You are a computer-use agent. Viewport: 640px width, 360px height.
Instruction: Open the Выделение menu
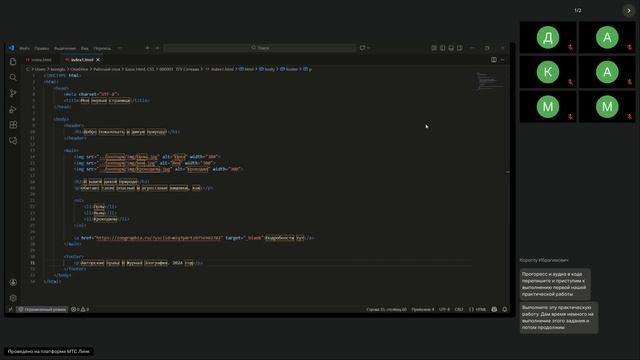[65, 48]
